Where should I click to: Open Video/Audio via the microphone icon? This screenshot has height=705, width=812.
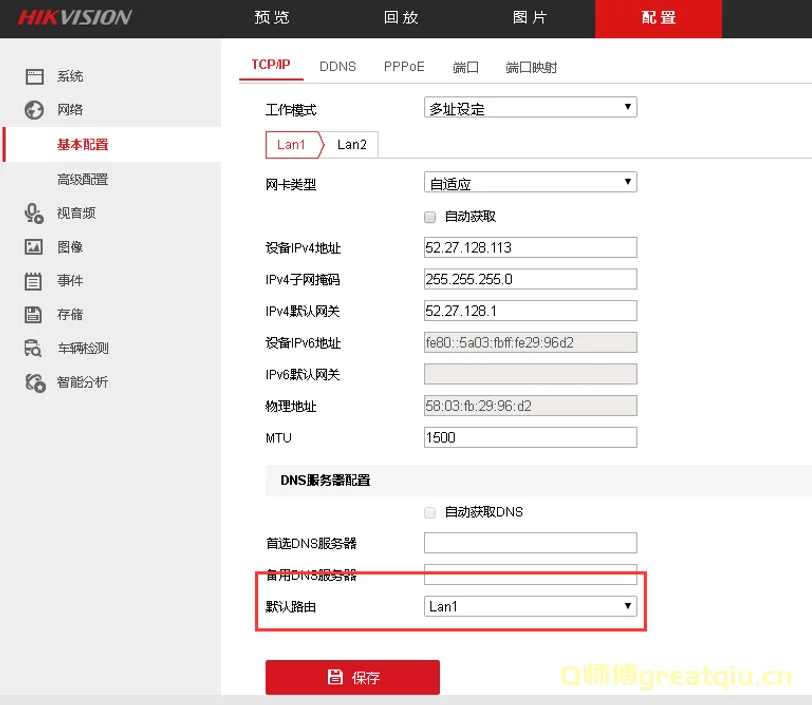35,213
